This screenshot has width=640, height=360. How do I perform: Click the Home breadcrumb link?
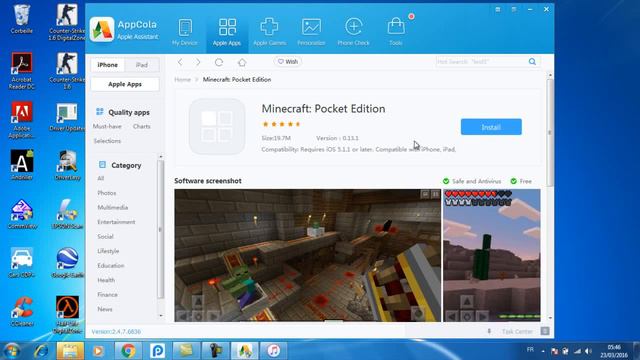coord(182,80)
